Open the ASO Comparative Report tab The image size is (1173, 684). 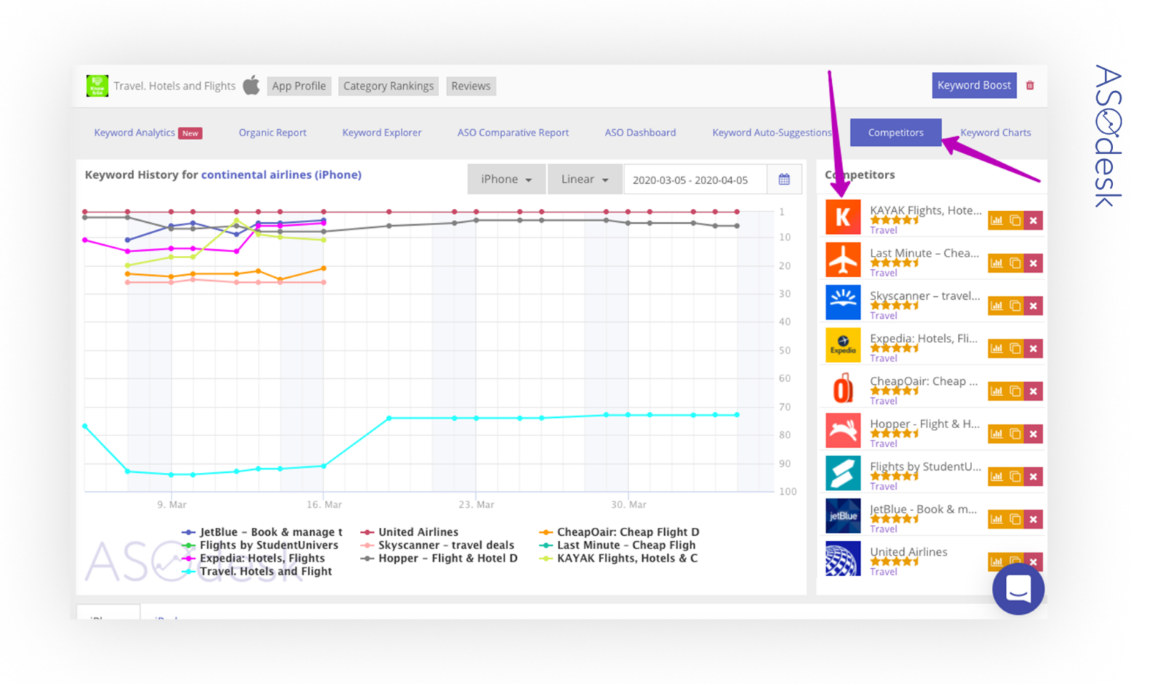[x=513, y=132]
